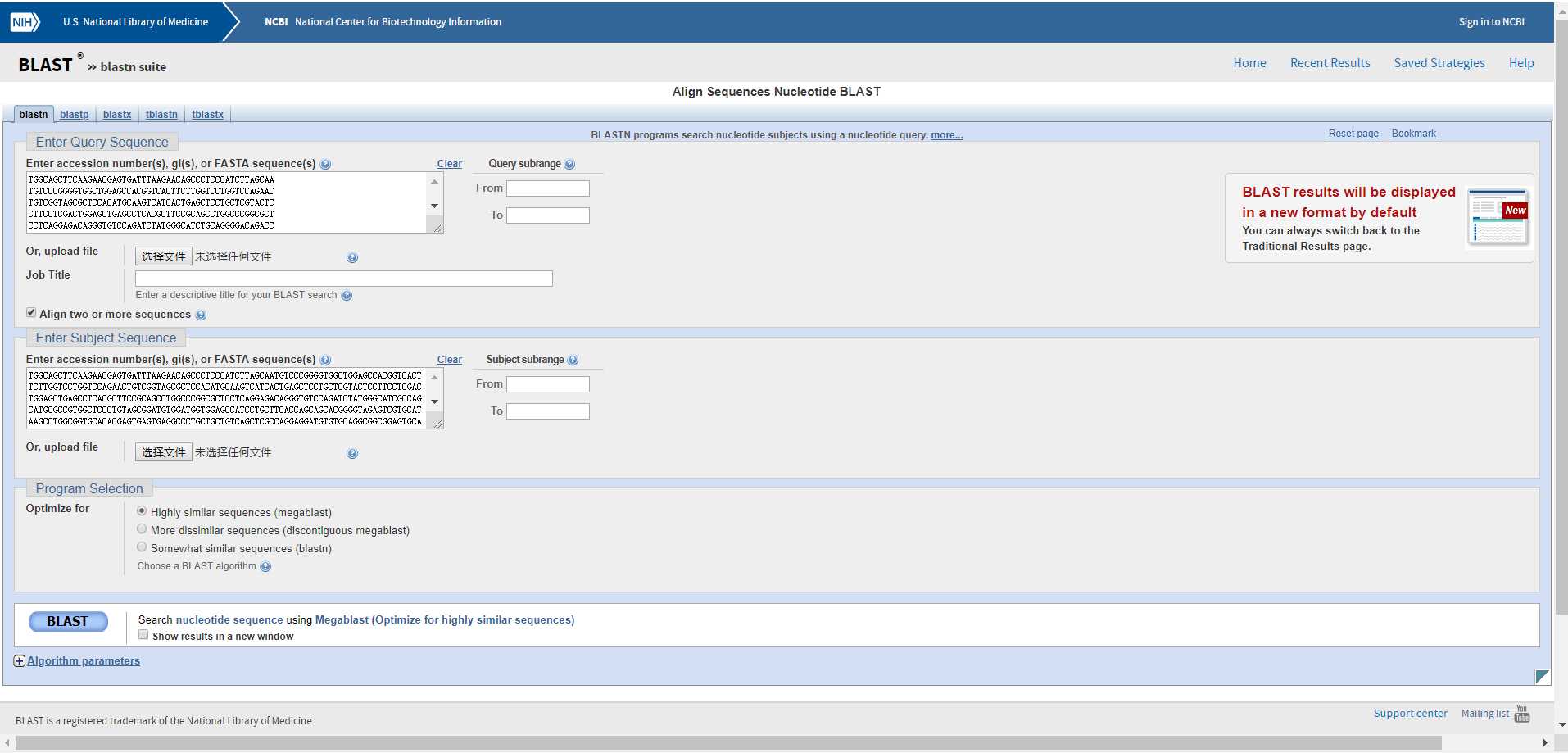
Task: Click help icon beside query upload file
Action: pos(352,258)
